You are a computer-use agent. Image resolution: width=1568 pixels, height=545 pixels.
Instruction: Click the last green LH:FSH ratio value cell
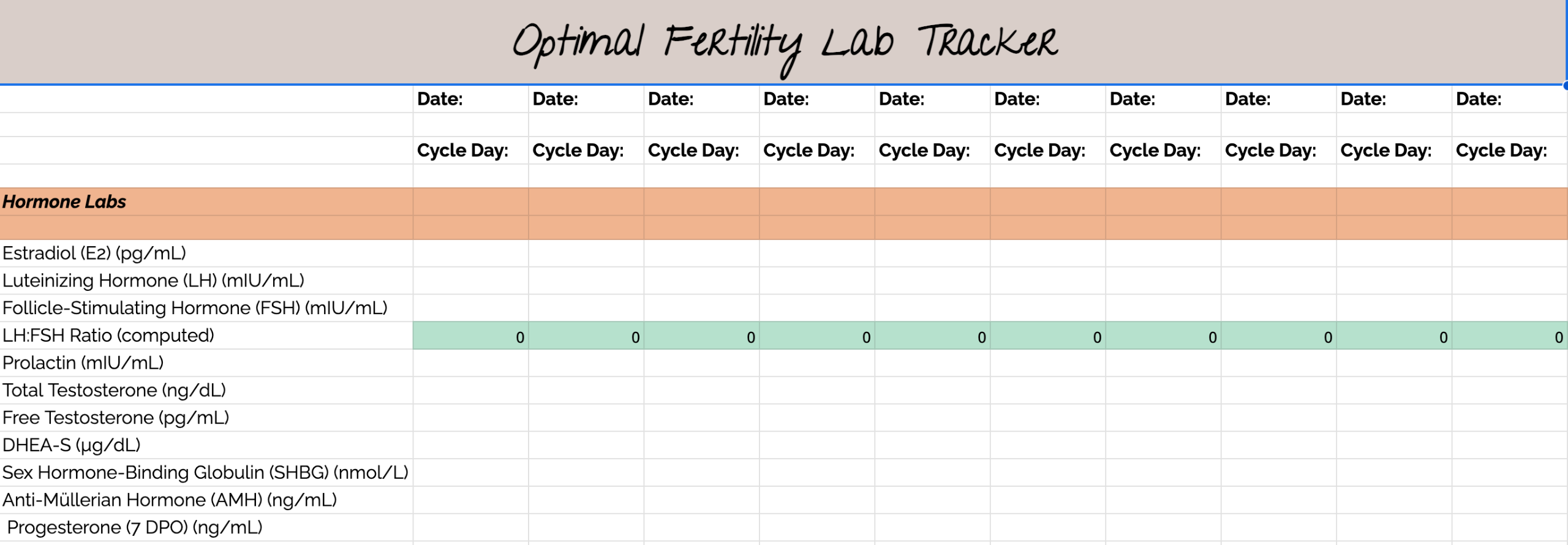coord(1510,336)
